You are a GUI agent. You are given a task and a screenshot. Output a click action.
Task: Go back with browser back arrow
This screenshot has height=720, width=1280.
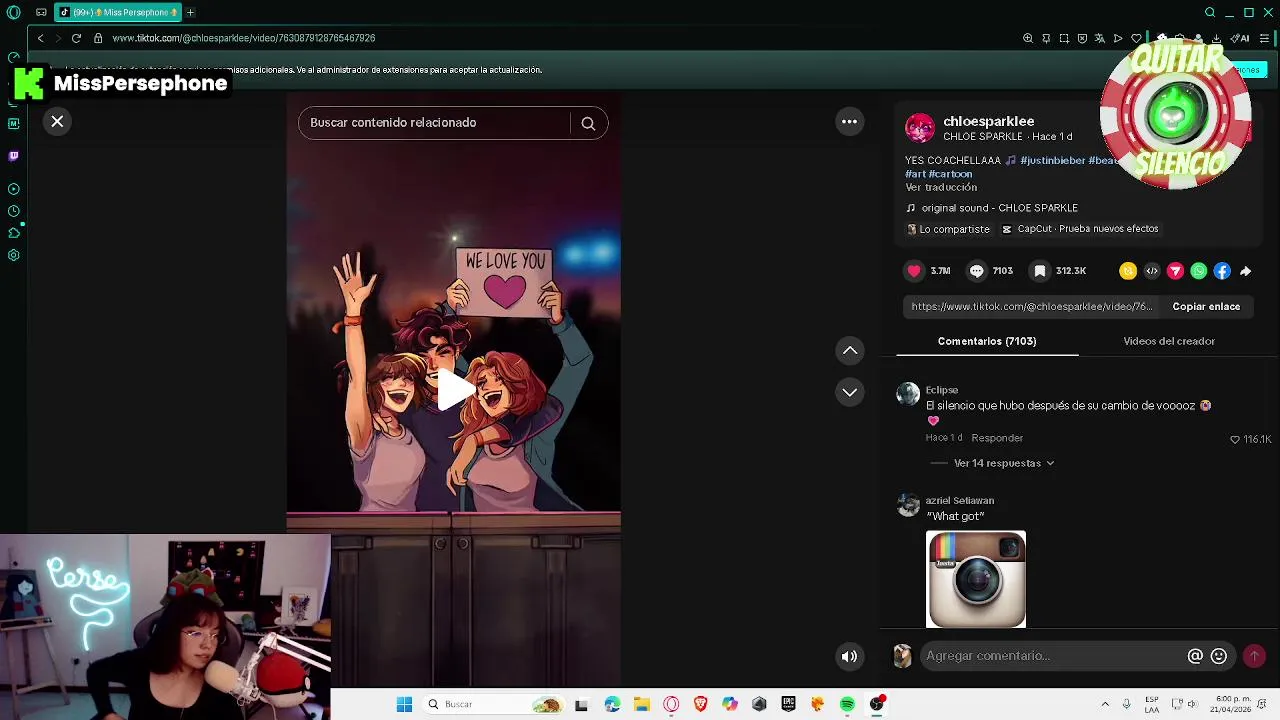click(40, 38)
